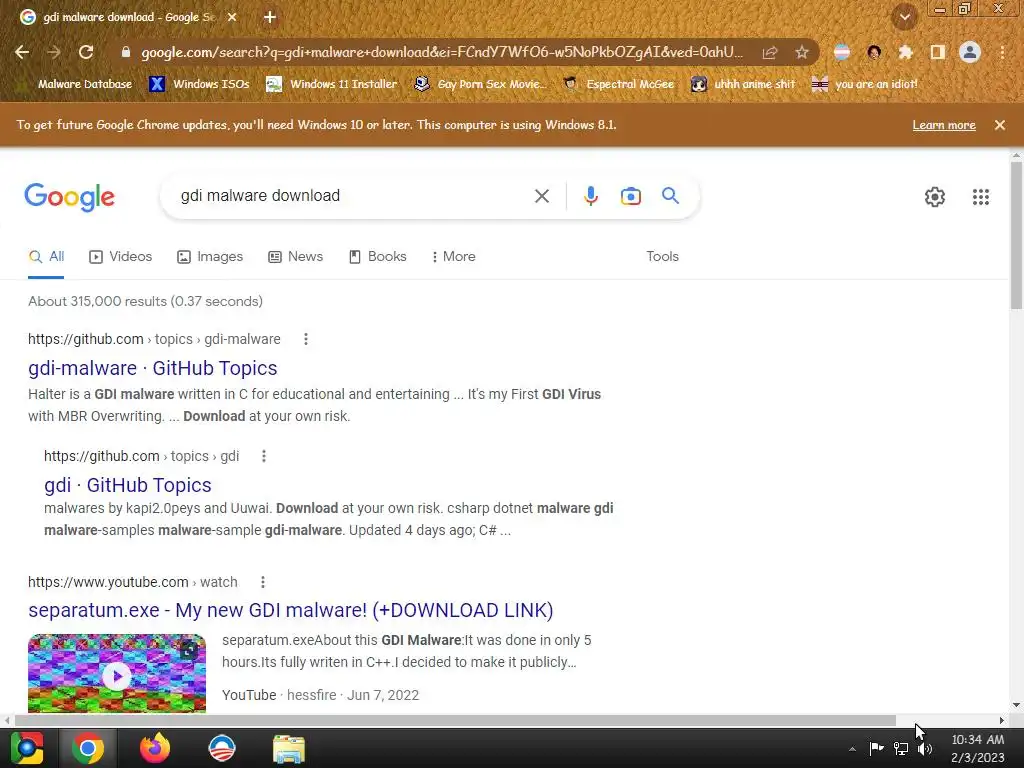Open the Chrome profile avatar
Viewport: 1024px width, 768px height.
(970, 52)
